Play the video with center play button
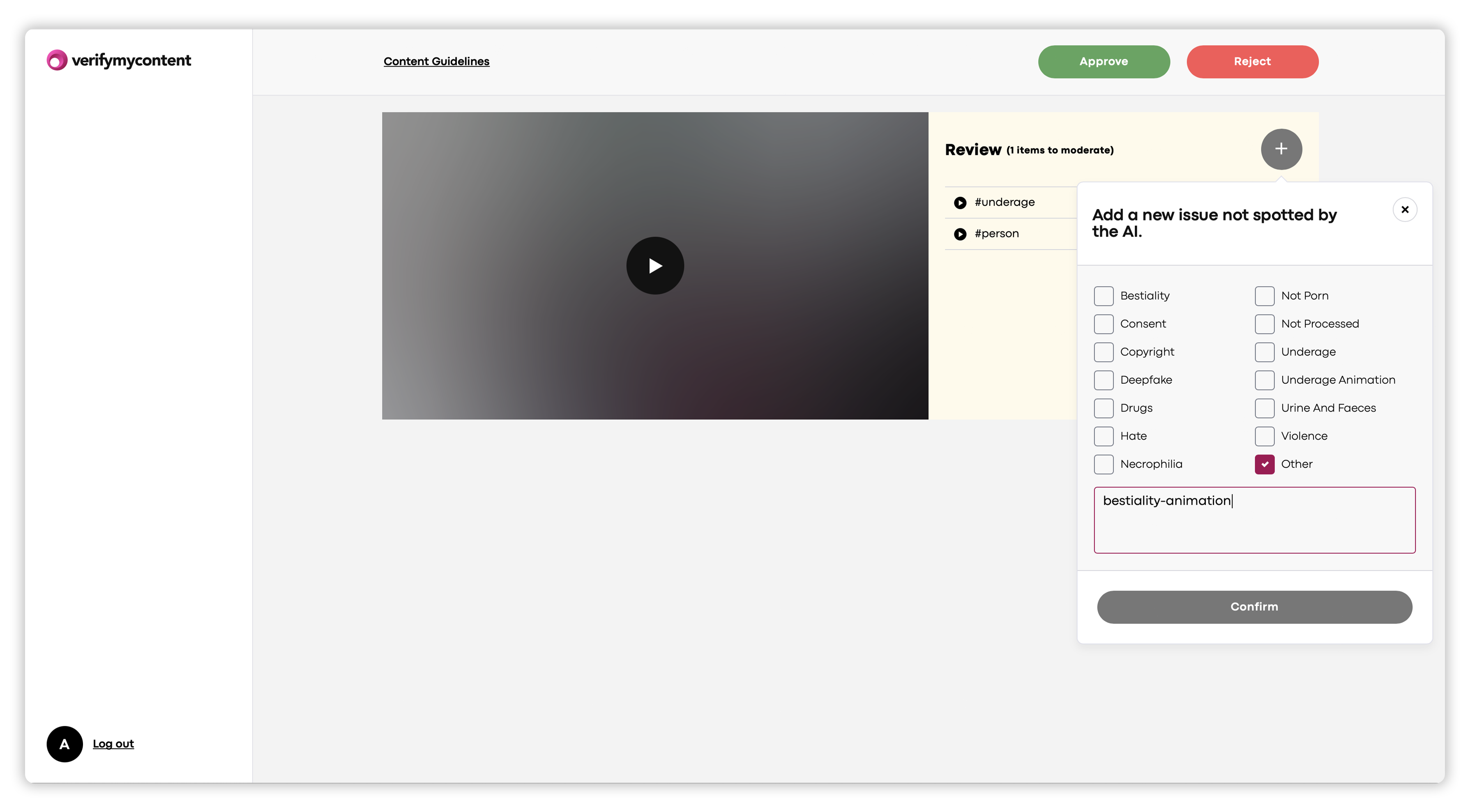The width and height of the screenshot is (1470, 812). pyautogui.click(x=654, y=266)
